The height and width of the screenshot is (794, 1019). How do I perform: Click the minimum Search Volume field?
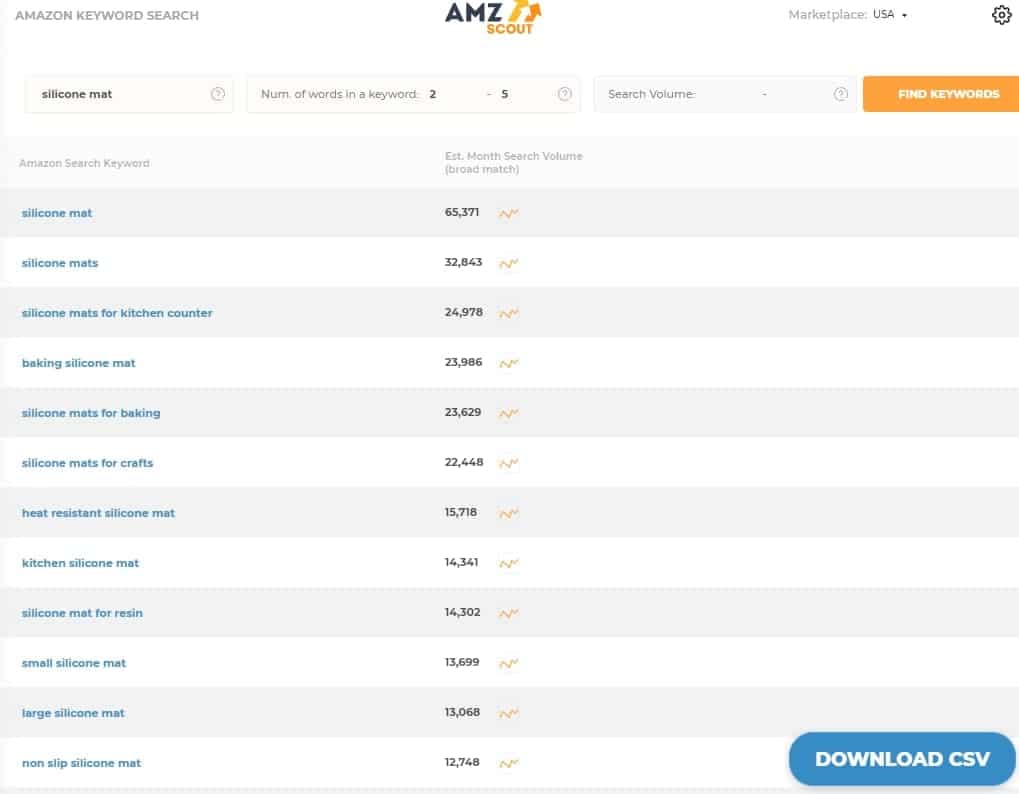(728, 94)
